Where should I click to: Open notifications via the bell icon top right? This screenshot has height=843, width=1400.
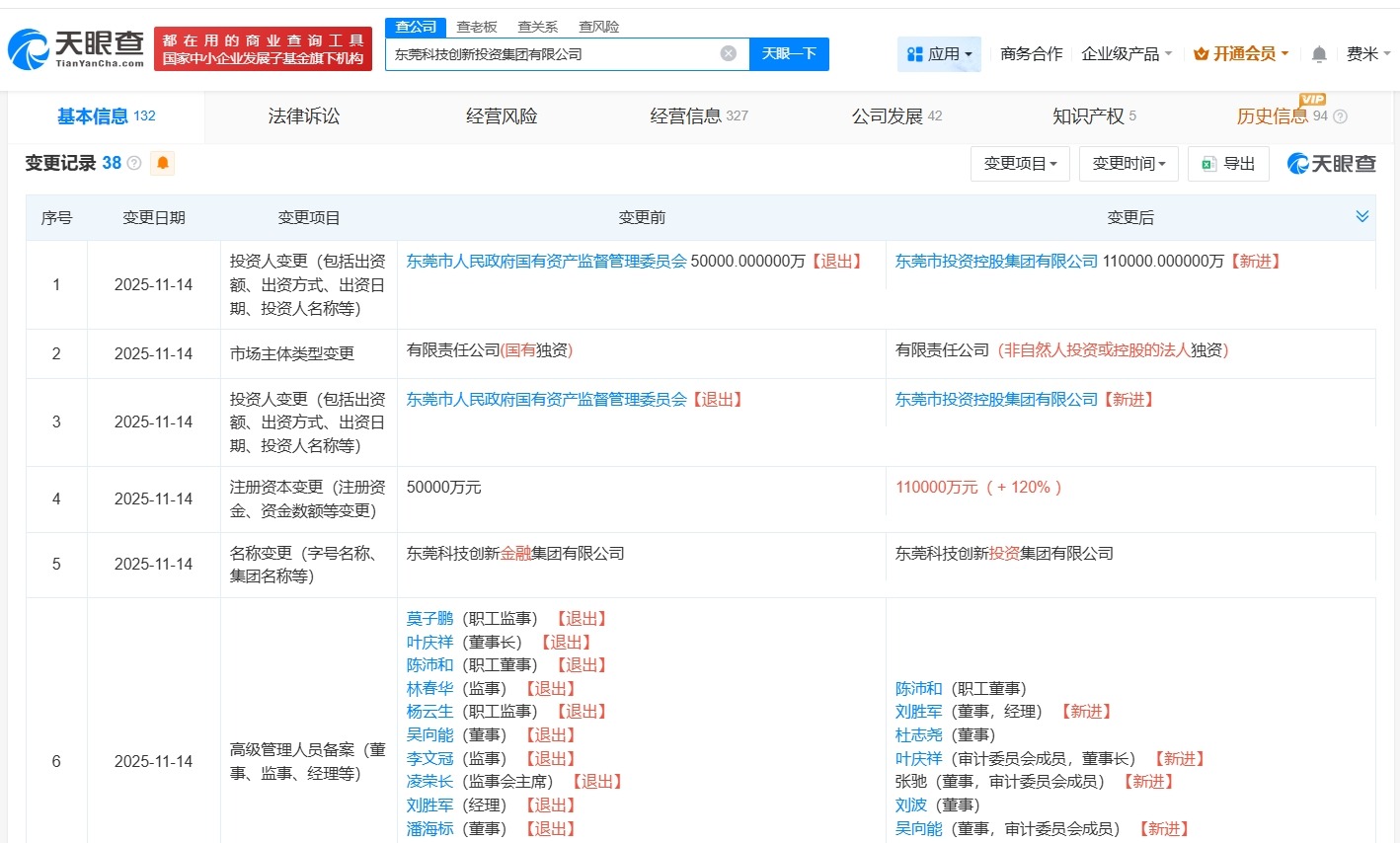coord(1318,54)
